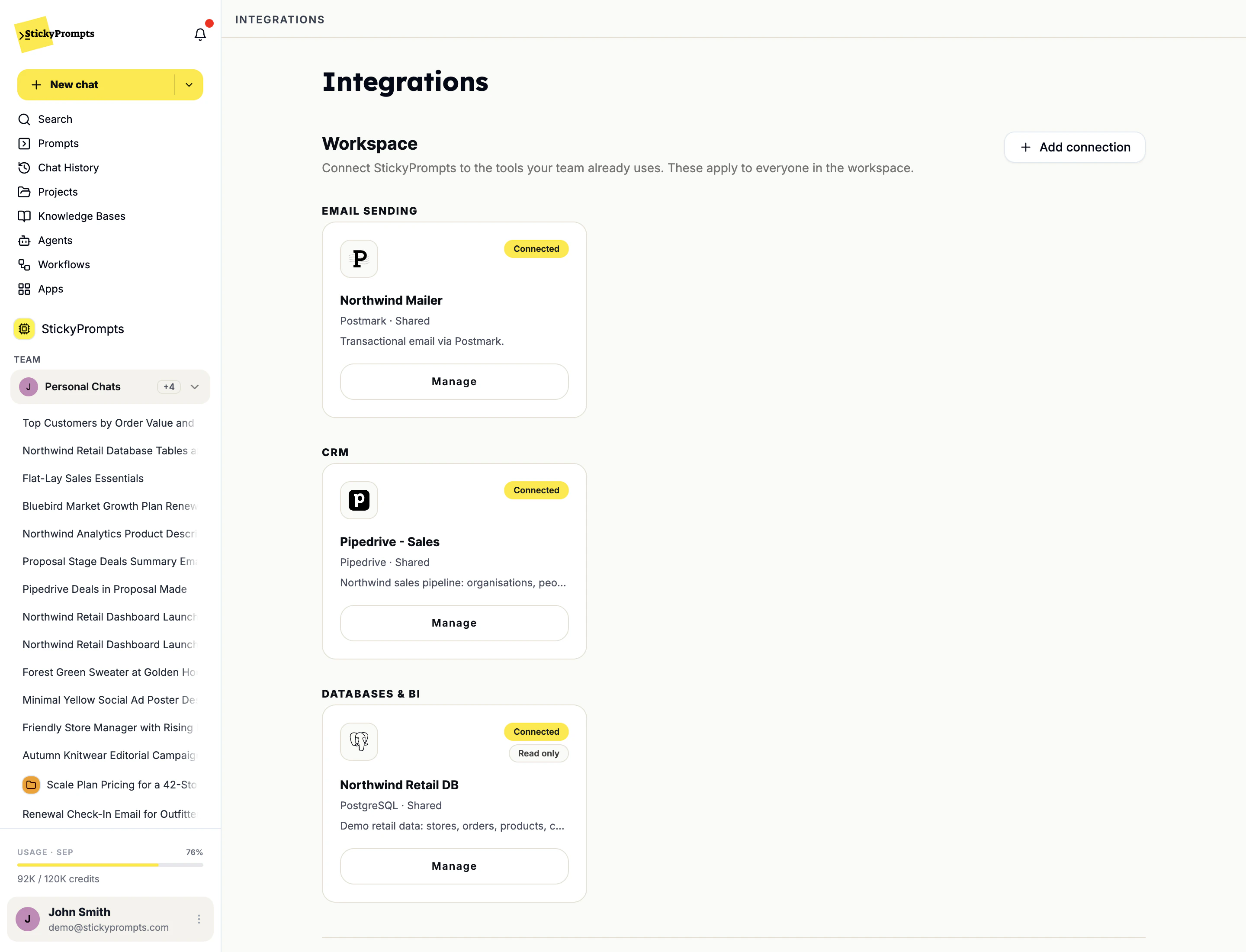Click the Prompts sidebar icon
This screenshot has height=952, width=1246.
tap(24, 143)
